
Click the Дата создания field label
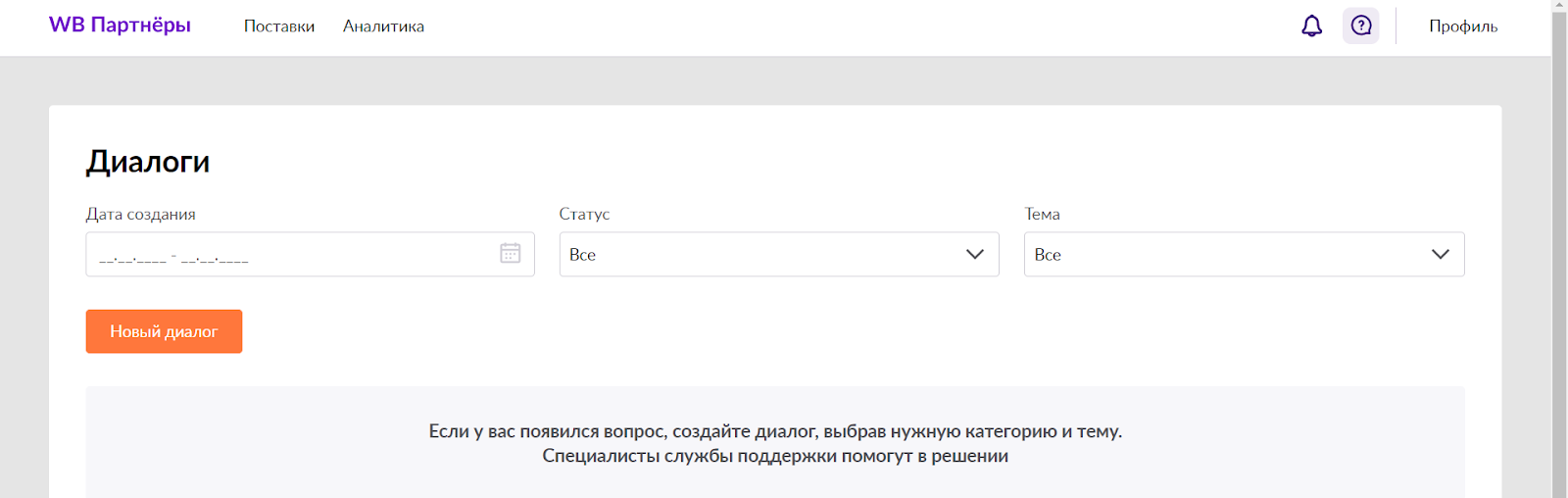(141, 214)
